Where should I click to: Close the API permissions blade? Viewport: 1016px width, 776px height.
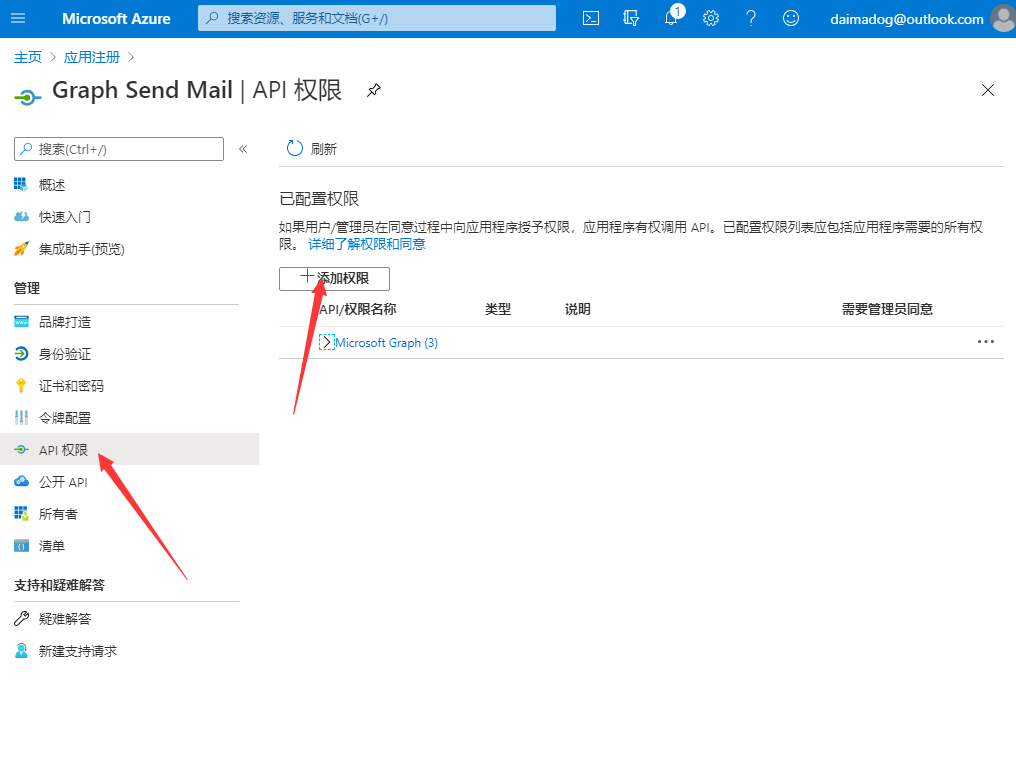987,90
